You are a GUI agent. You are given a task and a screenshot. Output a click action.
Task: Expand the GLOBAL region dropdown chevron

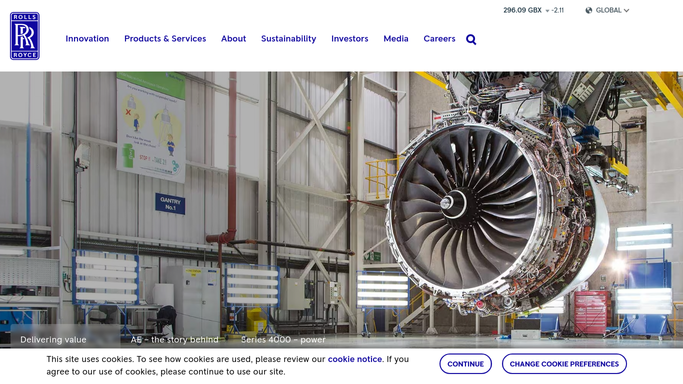point(626,10)
